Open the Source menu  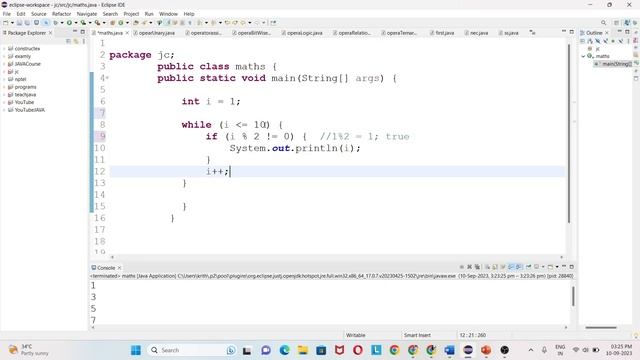tap(39, 14)
